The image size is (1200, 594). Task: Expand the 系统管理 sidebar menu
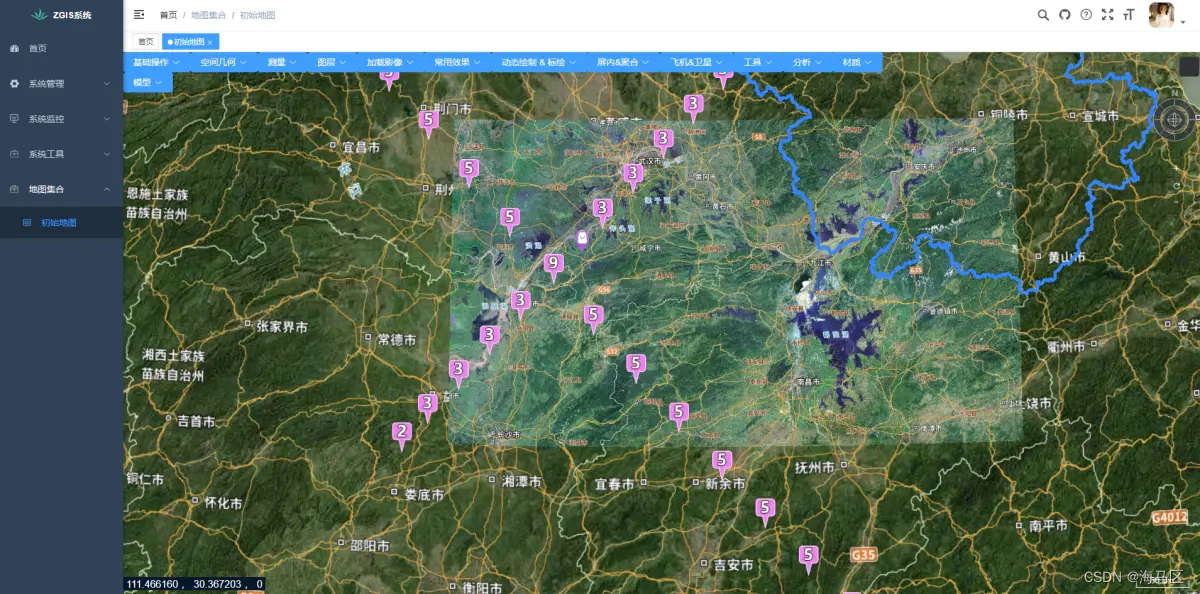click(62, 84)
